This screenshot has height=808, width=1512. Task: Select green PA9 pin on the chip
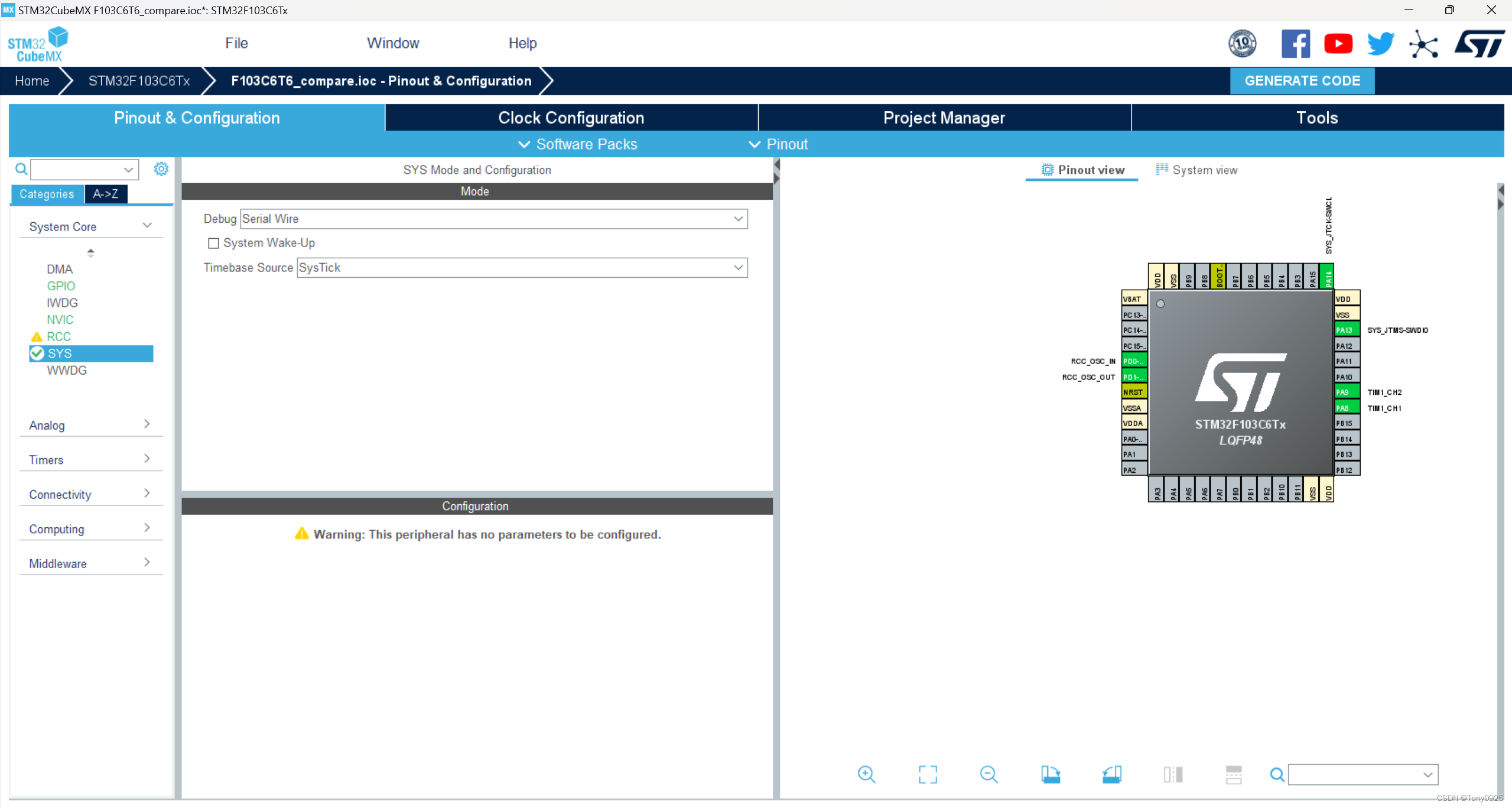[1347, 392]
